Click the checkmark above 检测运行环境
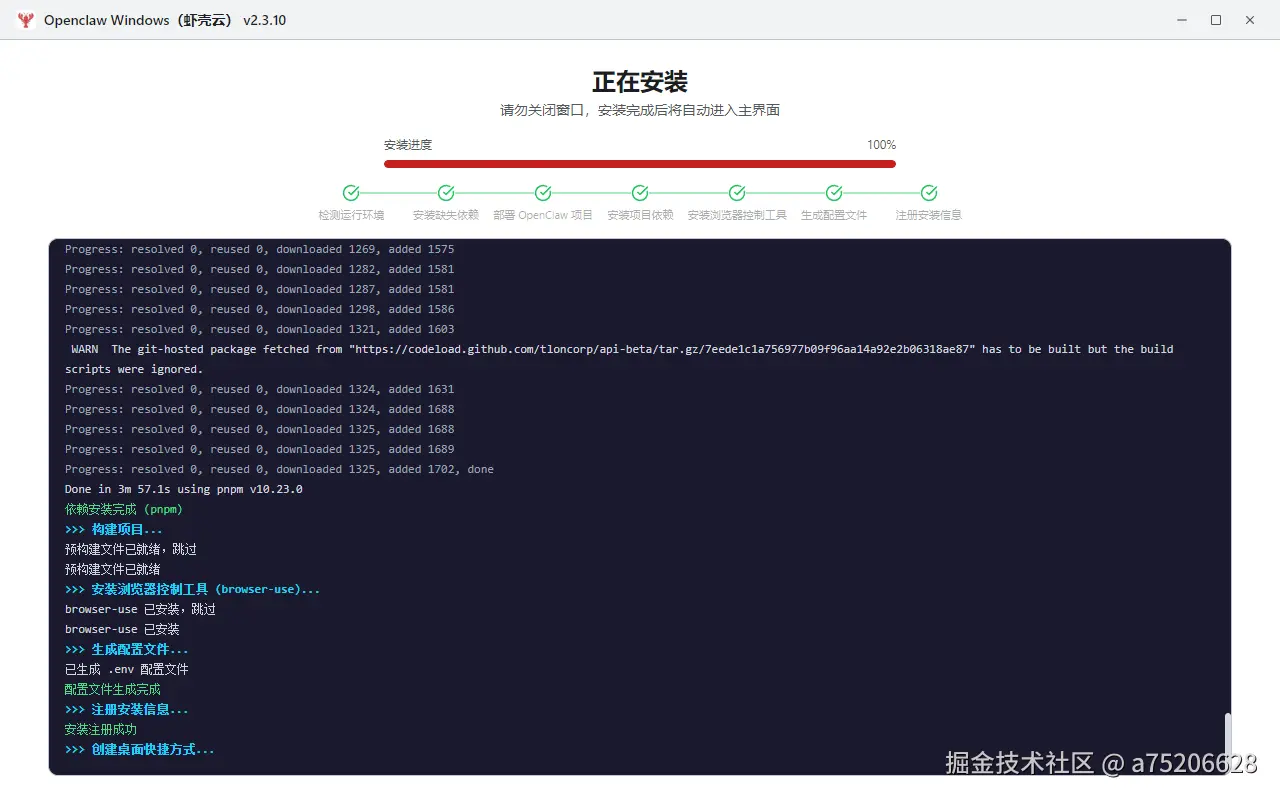Viewport: 1280px width, 800px height. (351, 193)
